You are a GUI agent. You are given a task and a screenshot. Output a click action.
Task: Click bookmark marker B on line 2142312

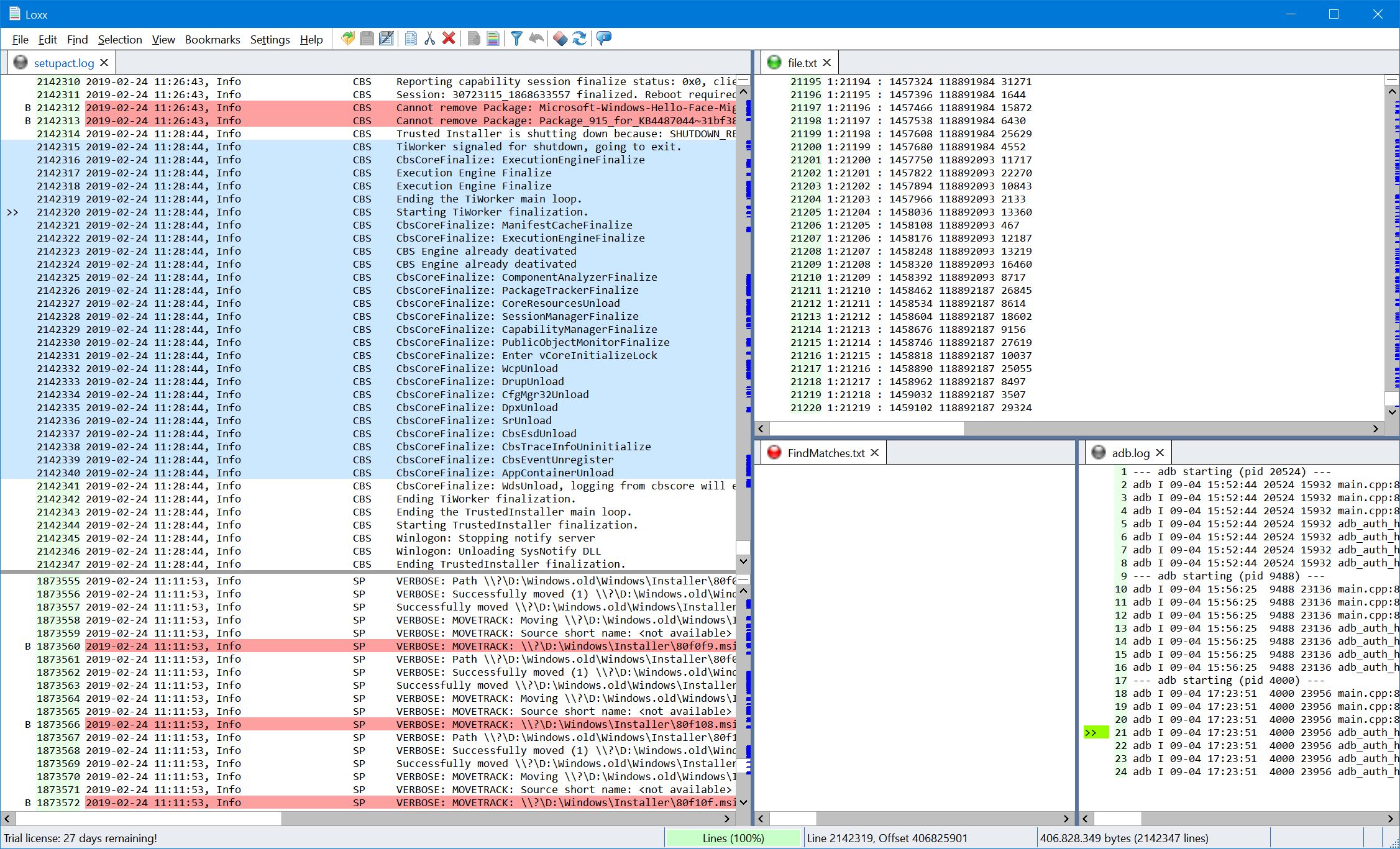tap(28, 107)
